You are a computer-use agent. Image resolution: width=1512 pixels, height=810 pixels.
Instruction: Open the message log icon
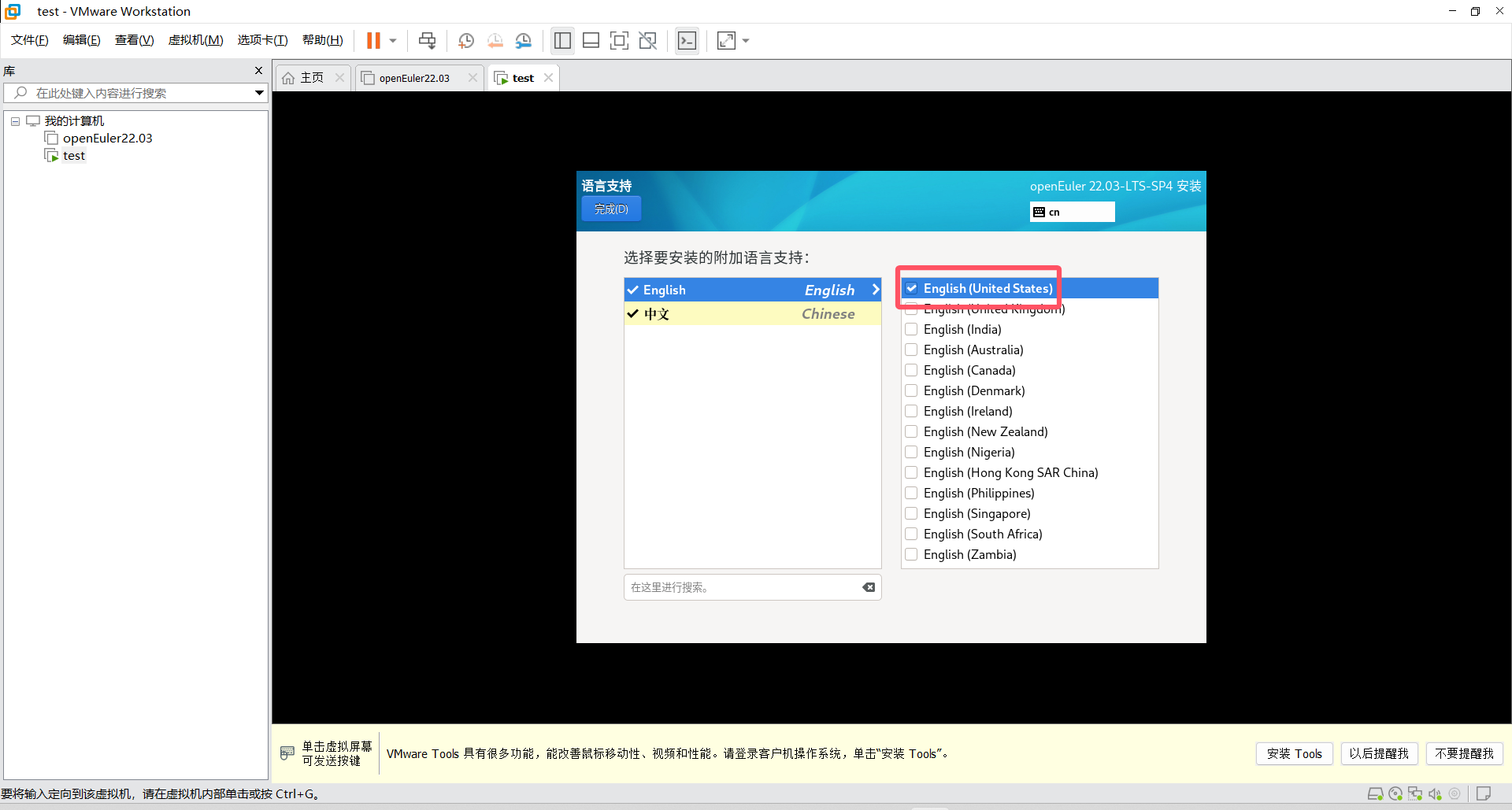(x=1484, y=793)
